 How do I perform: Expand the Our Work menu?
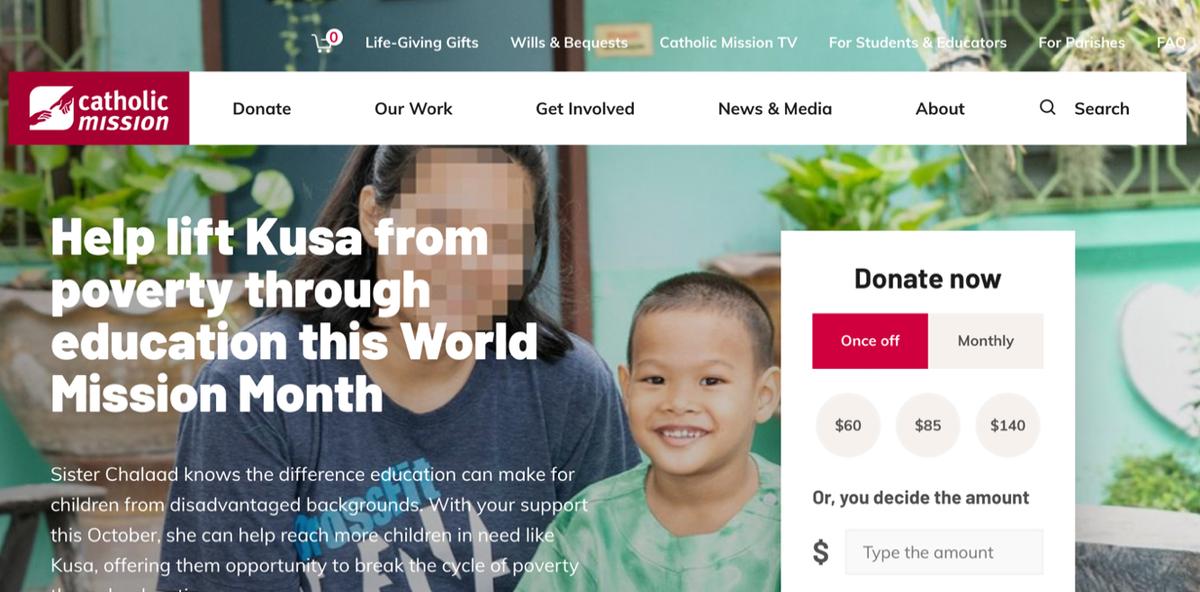coord(414,109)
